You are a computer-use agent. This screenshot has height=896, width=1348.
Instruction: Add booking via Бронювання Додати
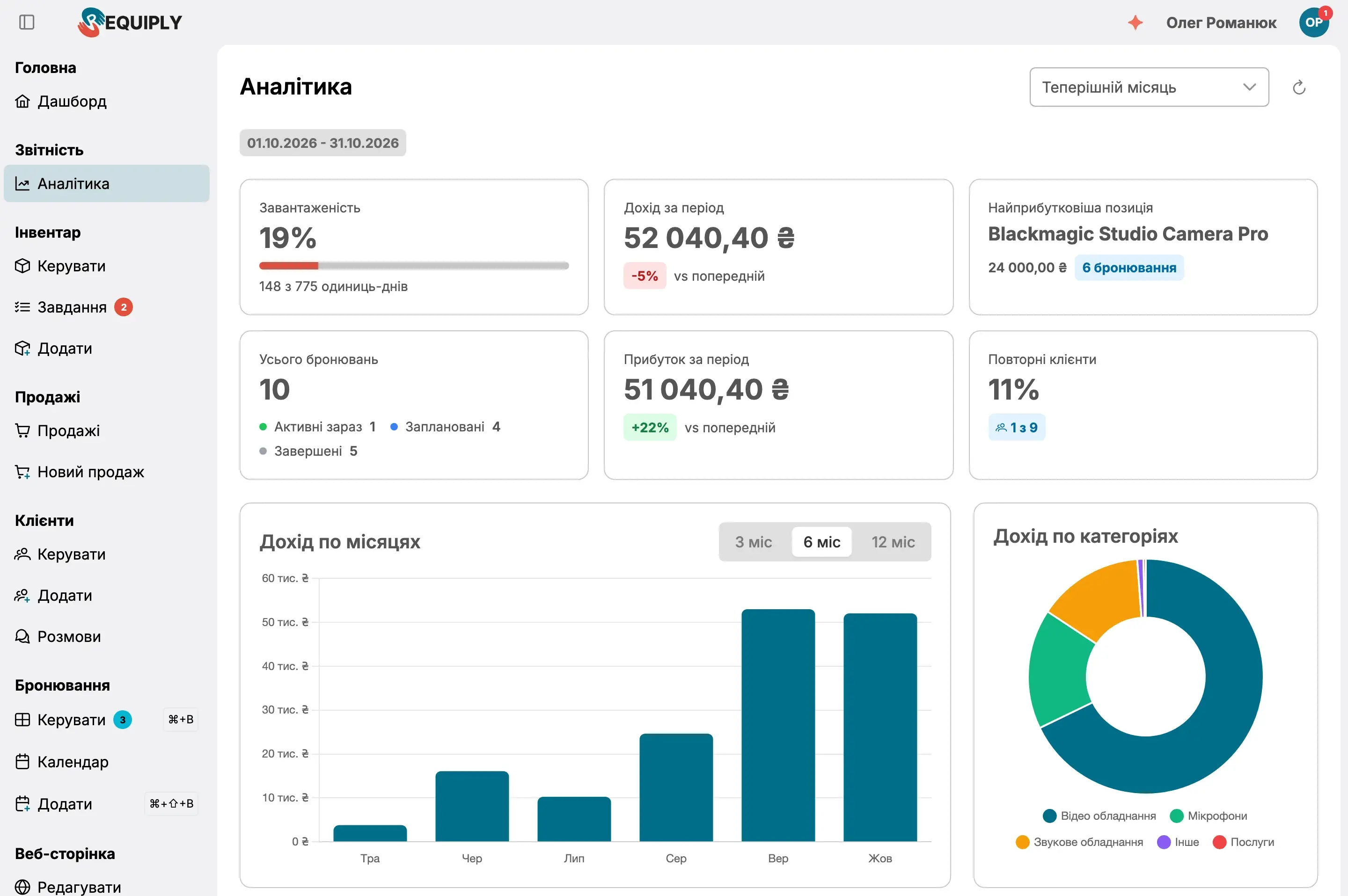tap(106, 804)
